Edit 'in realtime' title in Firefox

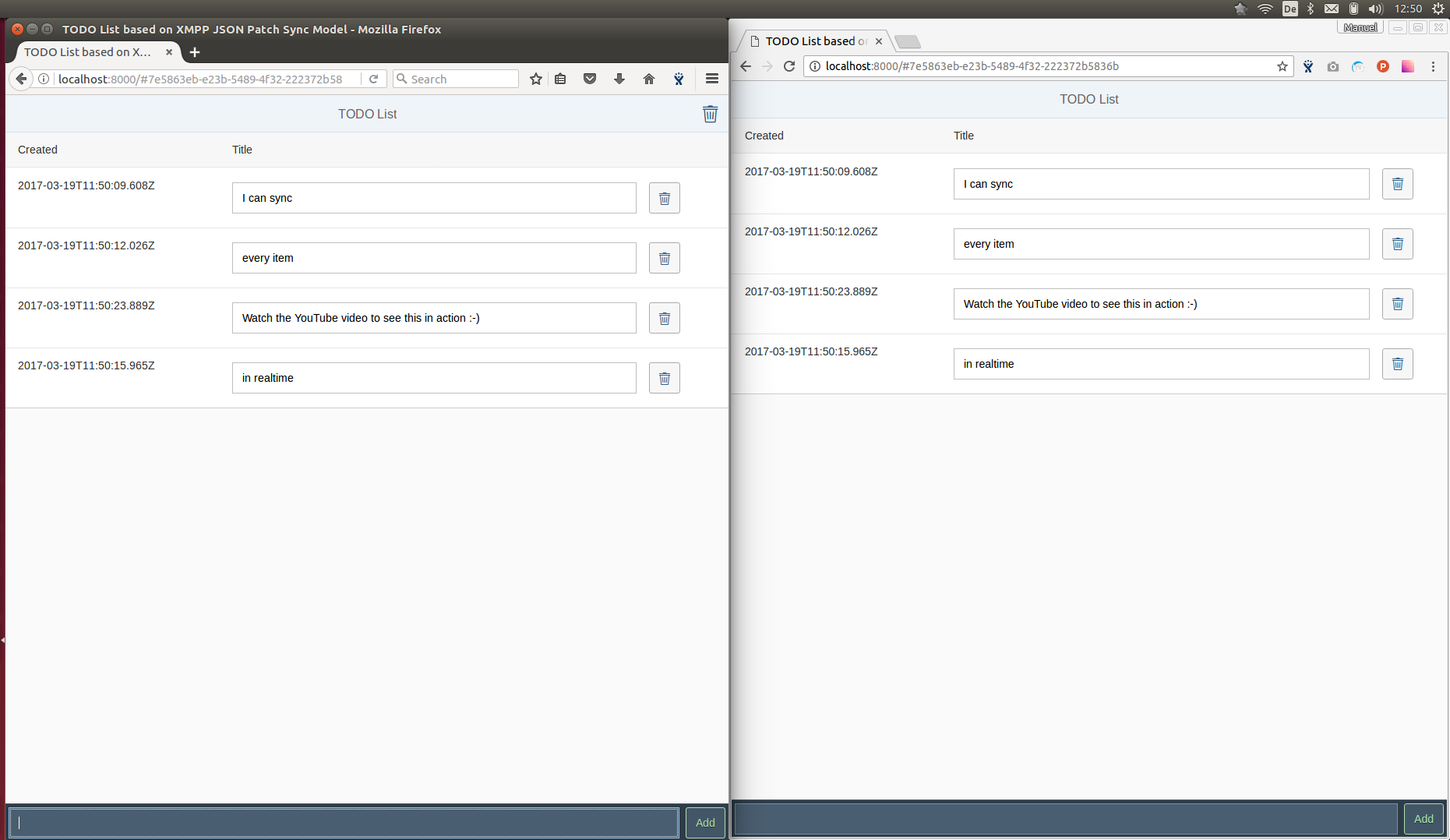[434, 378]
